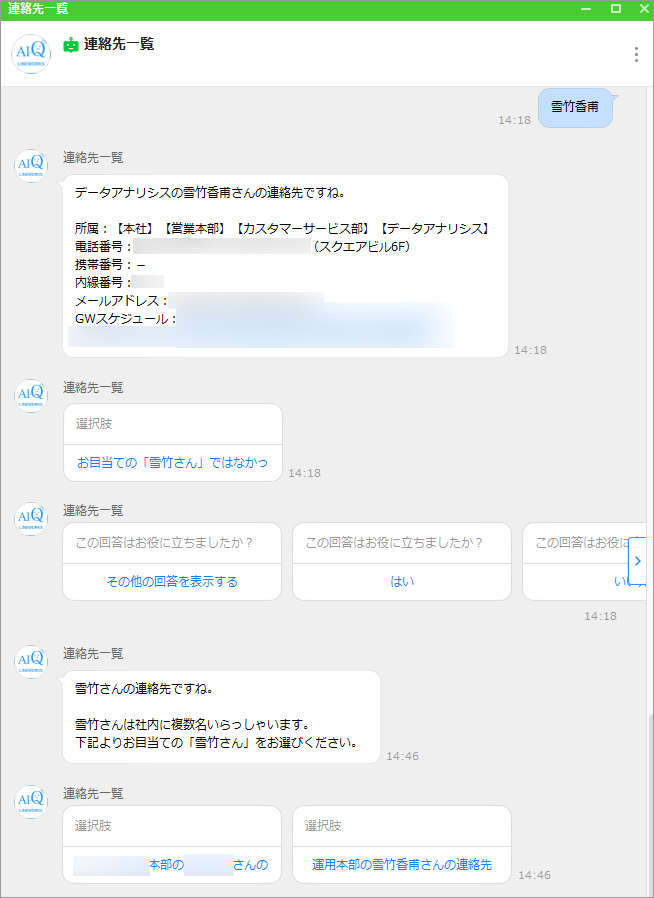Screen dimensions: 654x898
Task: Click the AIQ avatar beside the contact details message
Action: (x=31, y=166)
